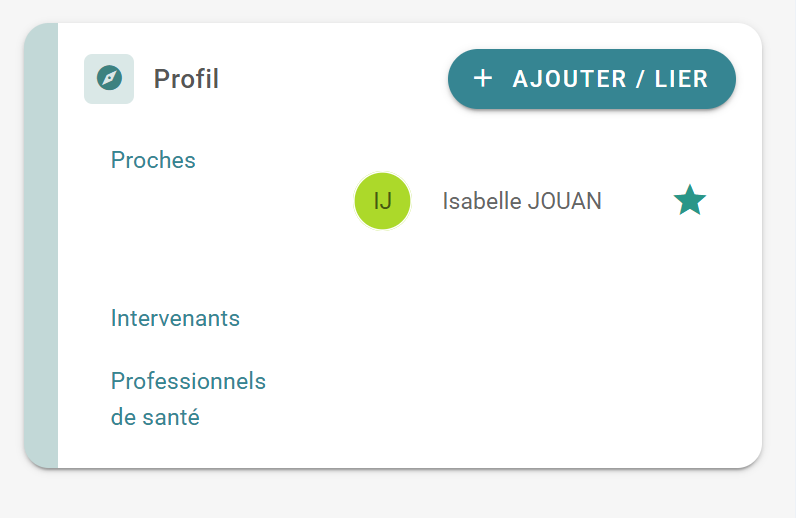Click the compass icon beside Profil
796x518 pixels.
[109, 78]
